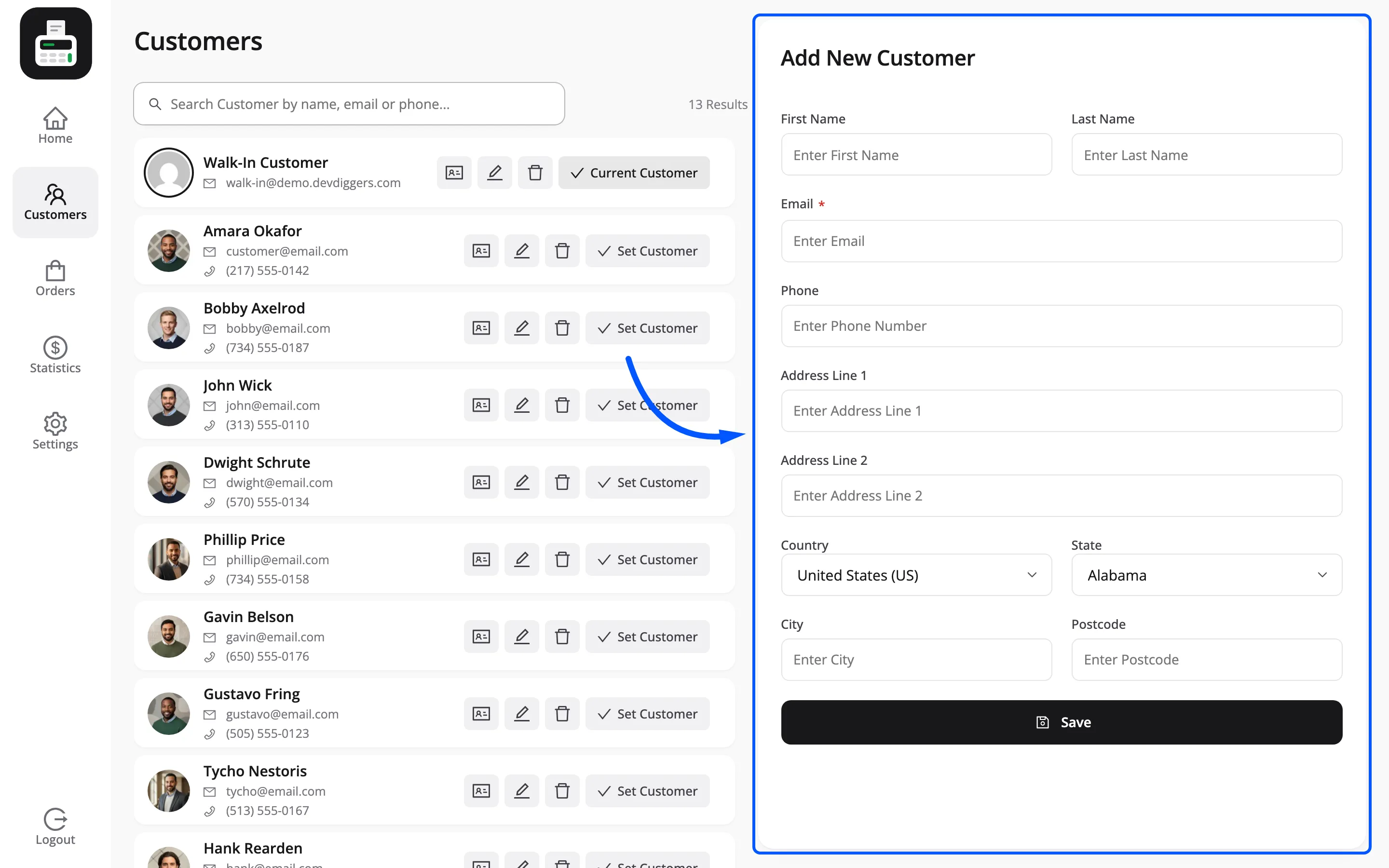
Task: Click the POS app logo
Action: coord(55,43)
